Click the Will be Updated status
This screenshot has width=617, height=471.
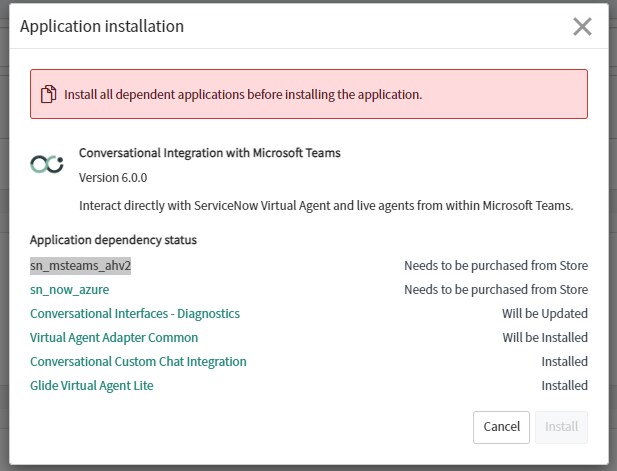pyautogui.click(x=545, y=314)
